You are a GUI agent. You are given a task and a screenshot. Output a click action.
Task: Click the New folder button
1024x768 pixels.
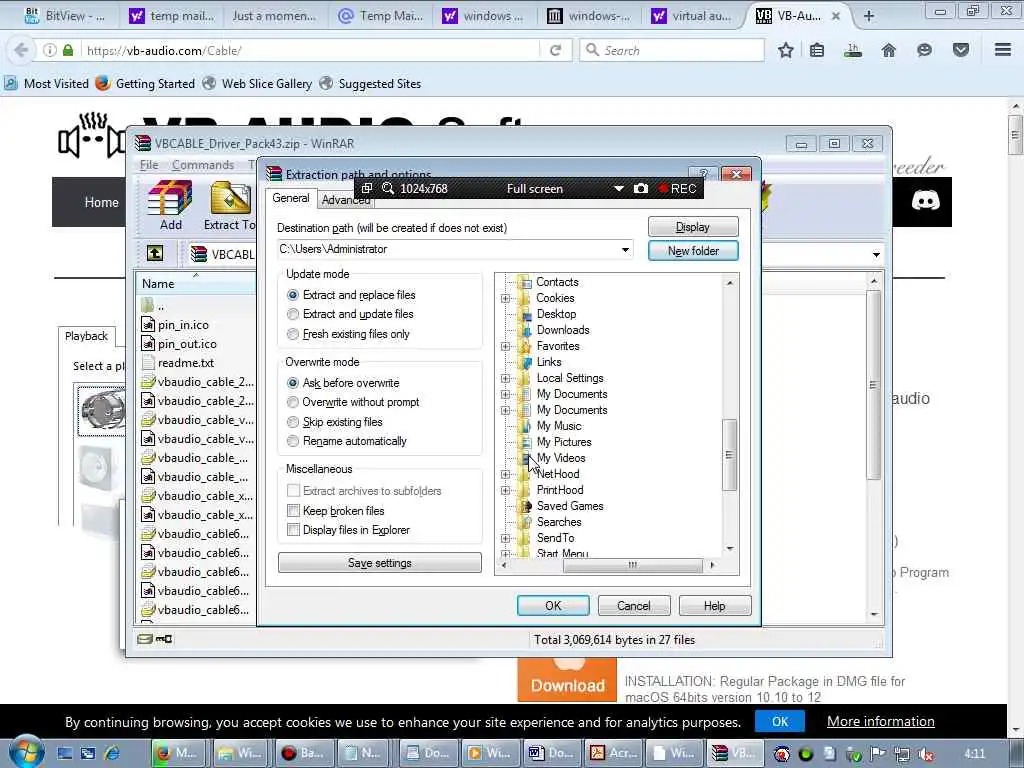pos(693,251)
